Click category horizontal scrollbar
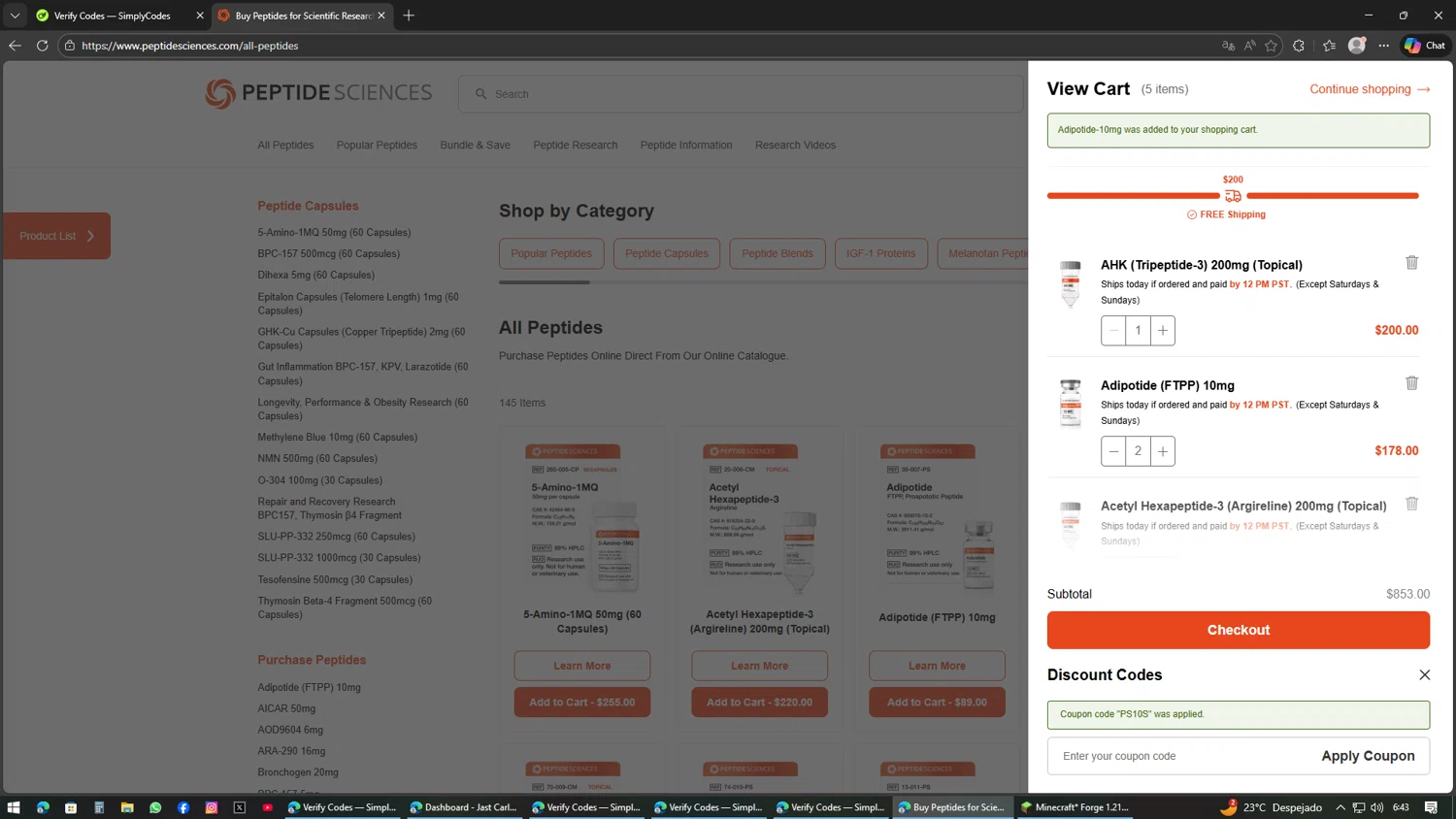Viewport: 1456px width, 819px height. tap(545, 282)
